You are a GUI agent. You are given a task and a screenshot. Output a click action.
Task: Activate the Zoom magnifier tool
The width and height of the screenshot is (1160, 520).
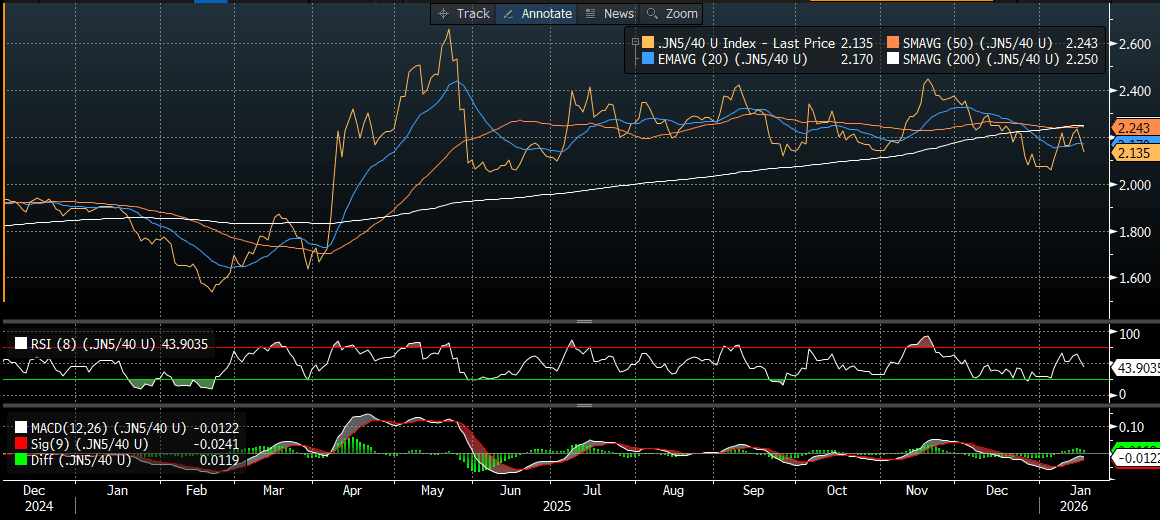[653, 13]
